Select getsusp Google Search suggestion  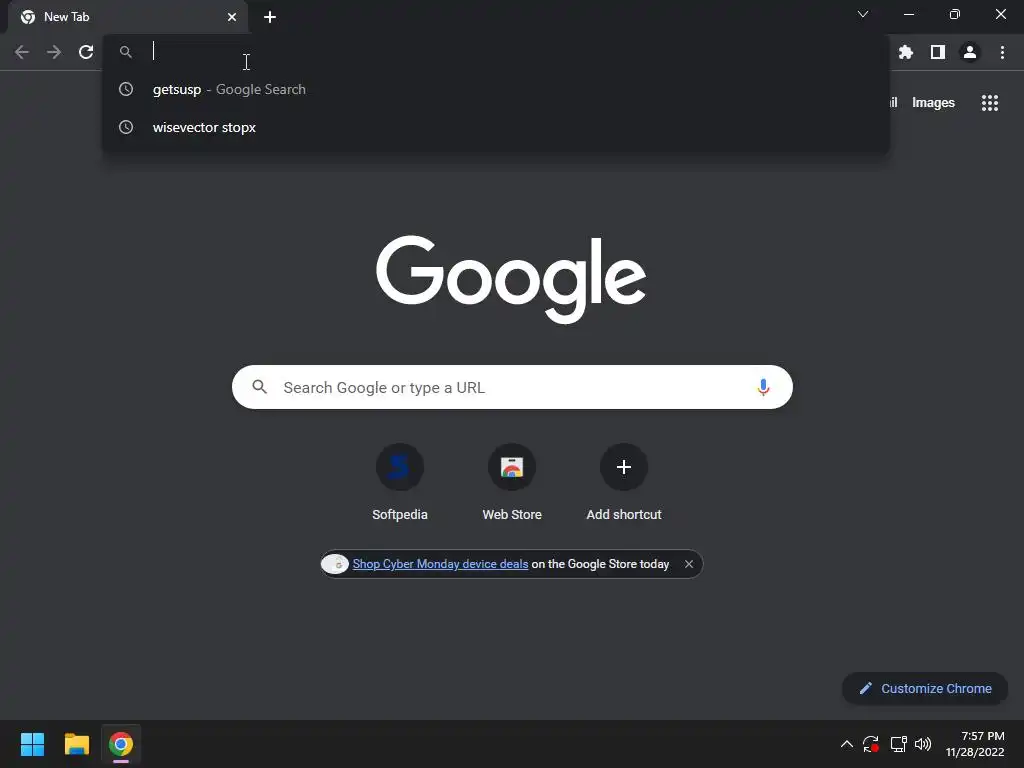click(x=496, y=89)
